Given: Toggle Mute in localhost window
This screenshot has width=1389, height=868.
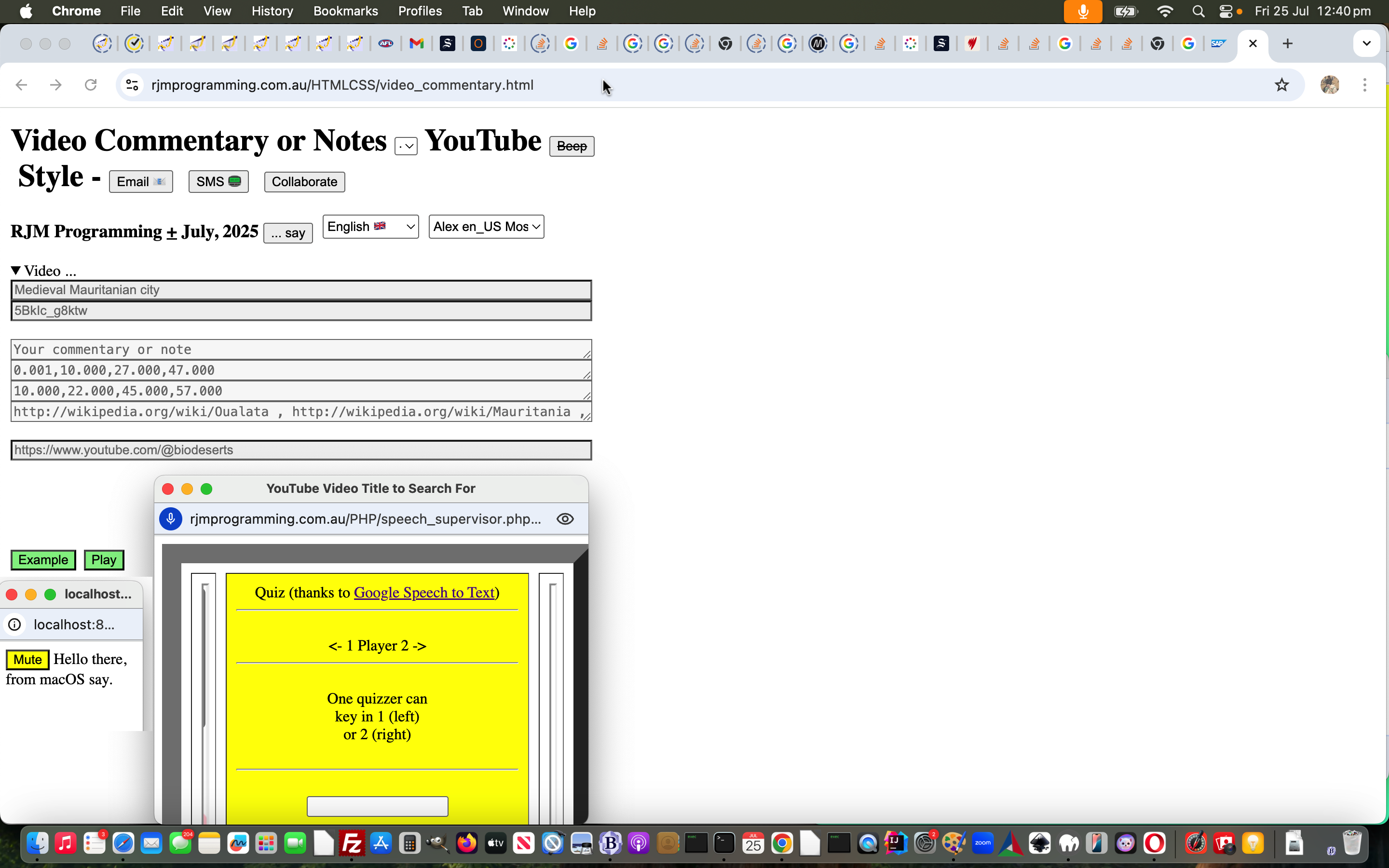Looking at the screenshot, I should [x=27, y=660].
